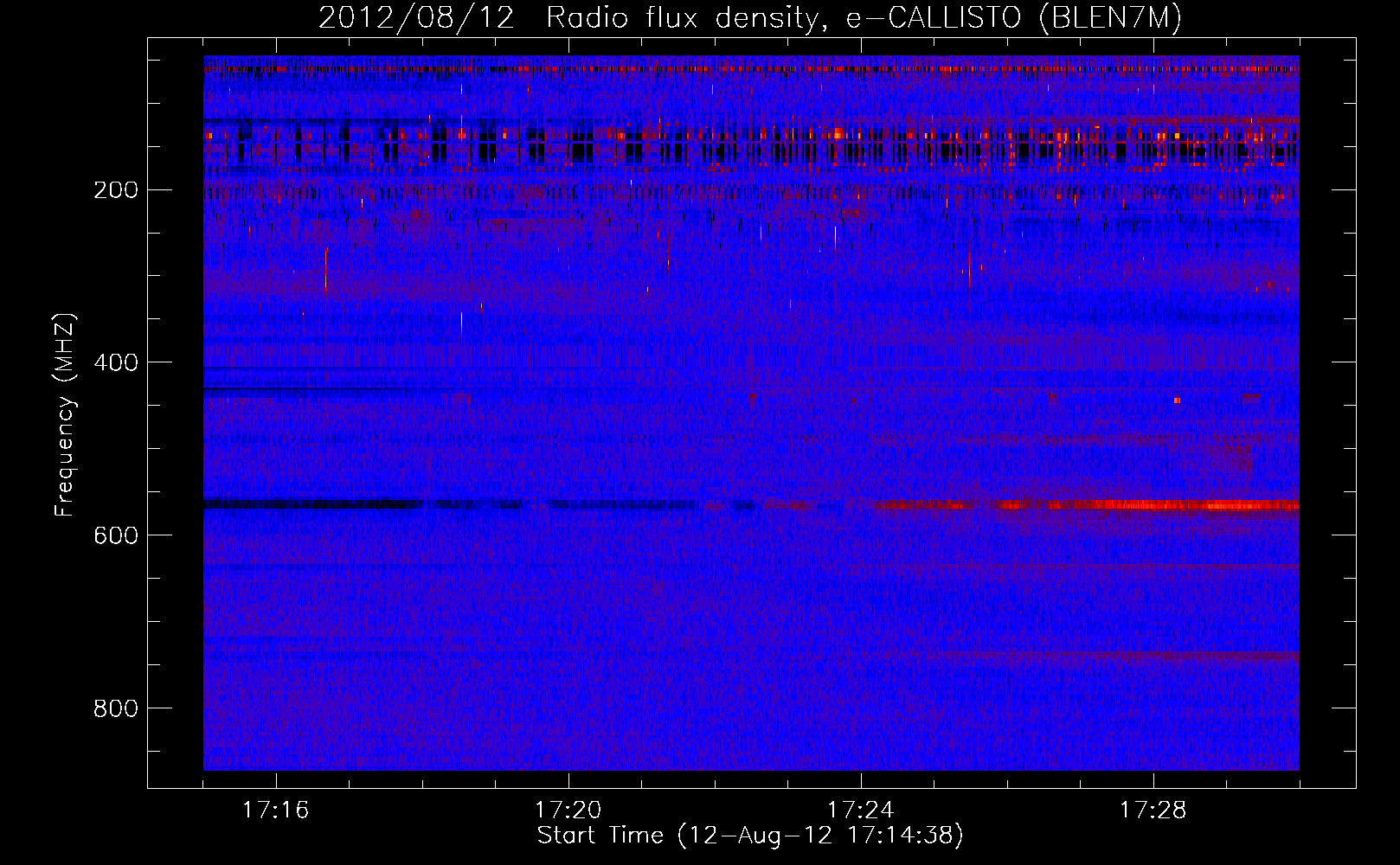Select the 17:24 time tick label

coord(861,811)
